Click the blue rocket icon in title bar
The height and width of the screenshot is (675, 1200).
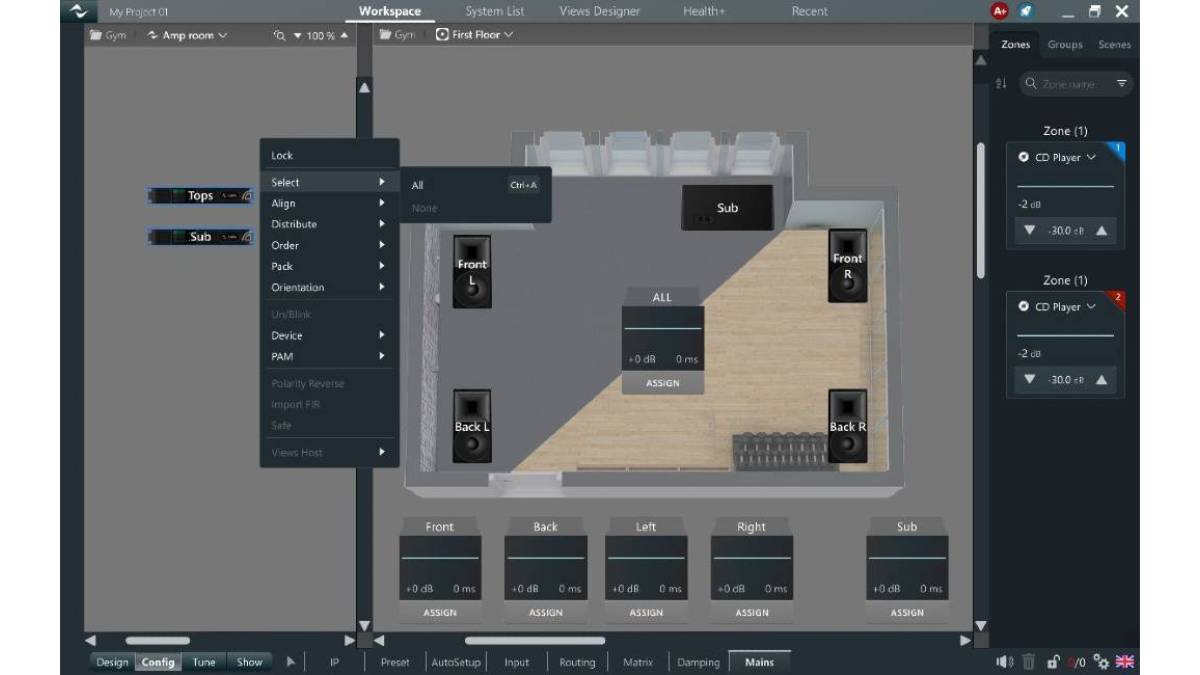pos(1026,12)
